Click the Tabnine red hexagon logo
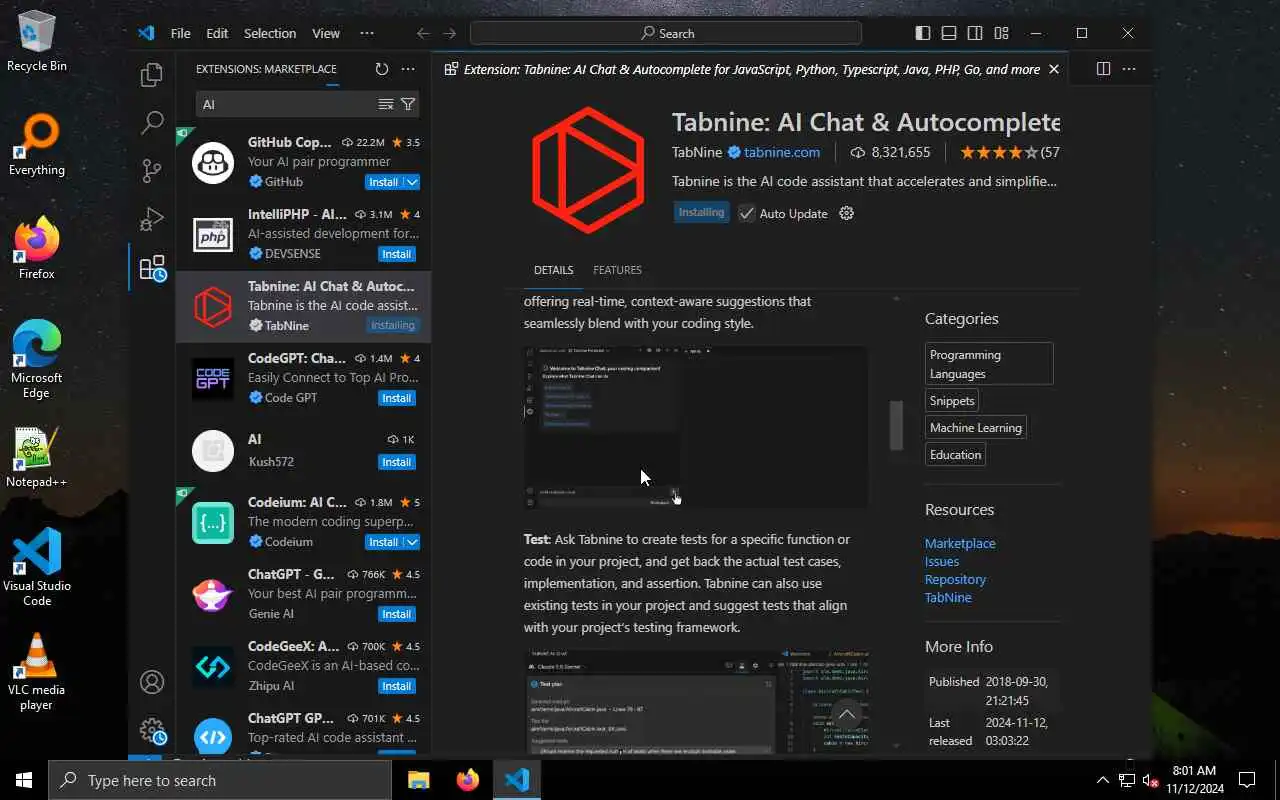Viewport: 1280px width, 800px height. [588, 170]
